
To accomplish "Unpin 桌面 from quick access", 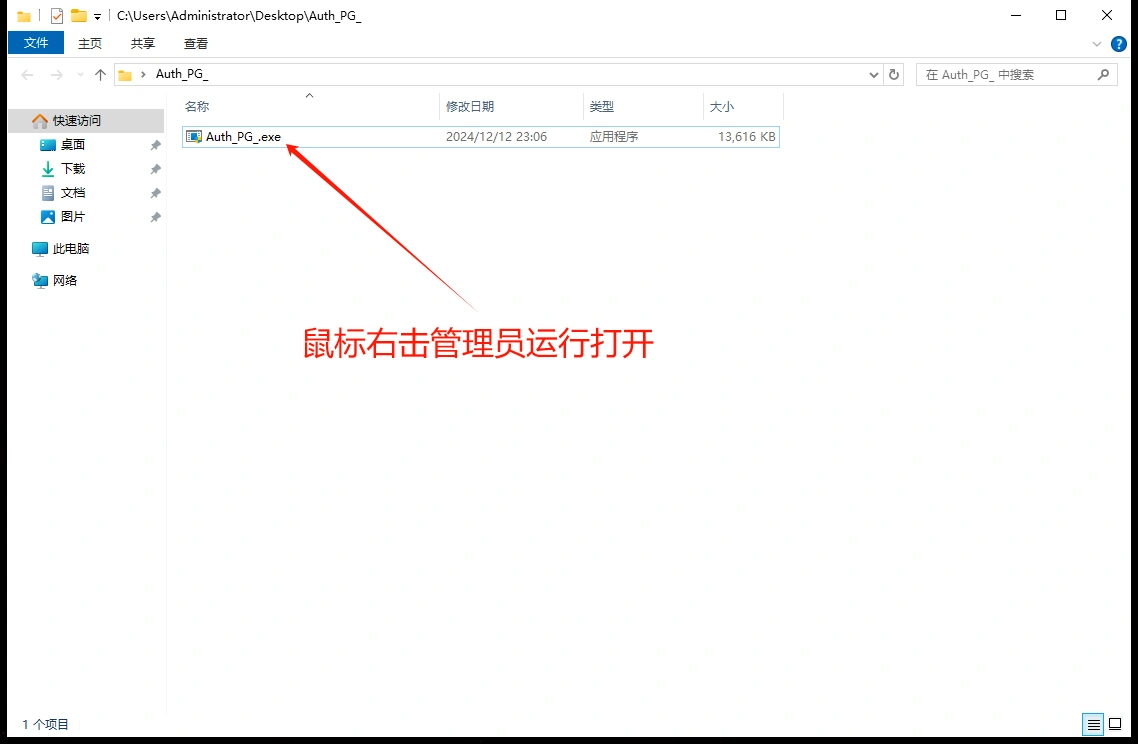I will tap(155, 144).
